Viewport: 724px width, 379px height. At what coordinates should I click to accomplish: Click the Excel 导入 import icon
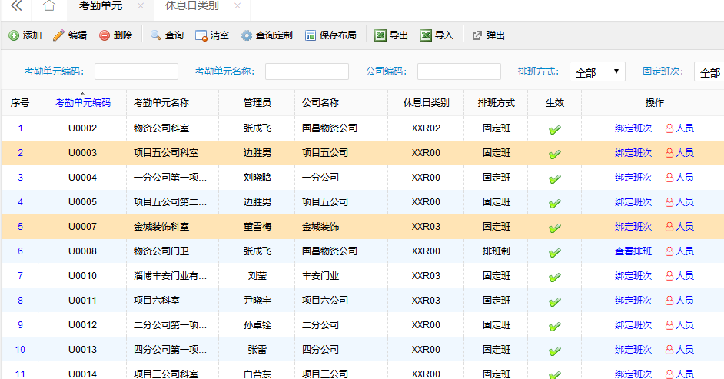[426, 36]
